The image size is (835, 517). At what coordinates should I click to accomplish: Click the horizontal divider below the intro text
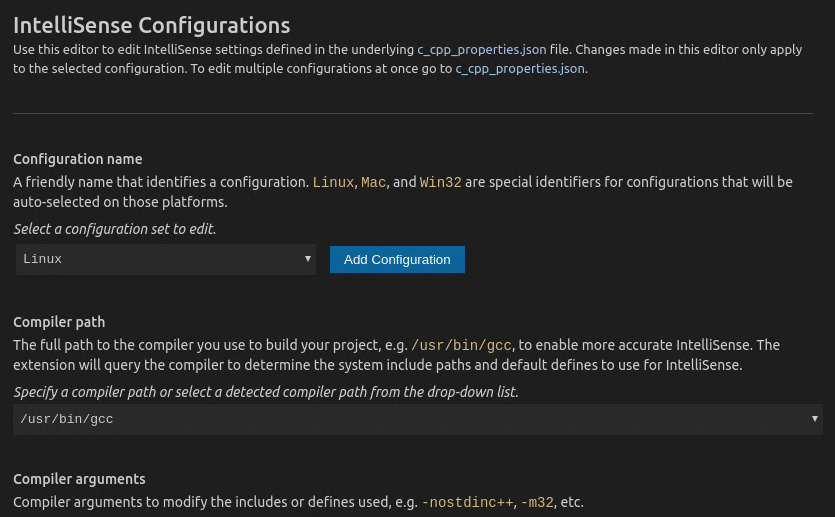coord(417,114)
